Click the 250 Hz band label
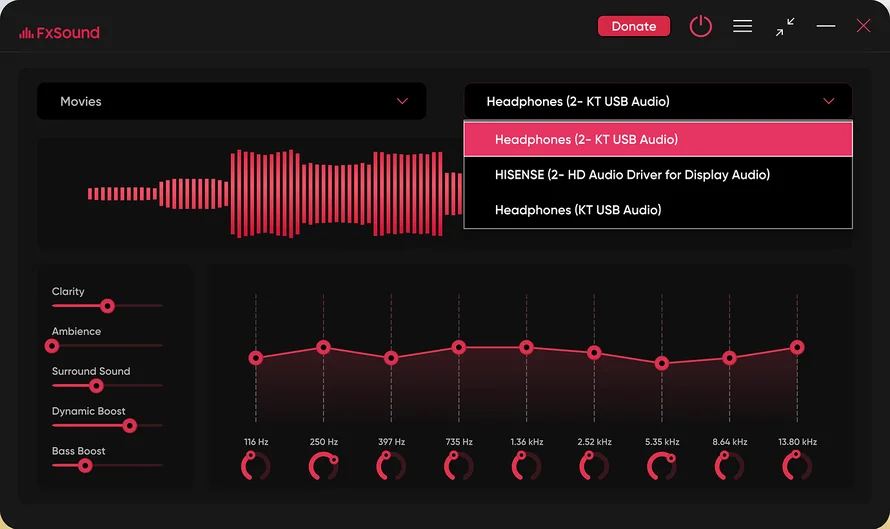Image resolution: width=890 pixels, height=529 pixels. pyautogui.click(x=324, y=442)
